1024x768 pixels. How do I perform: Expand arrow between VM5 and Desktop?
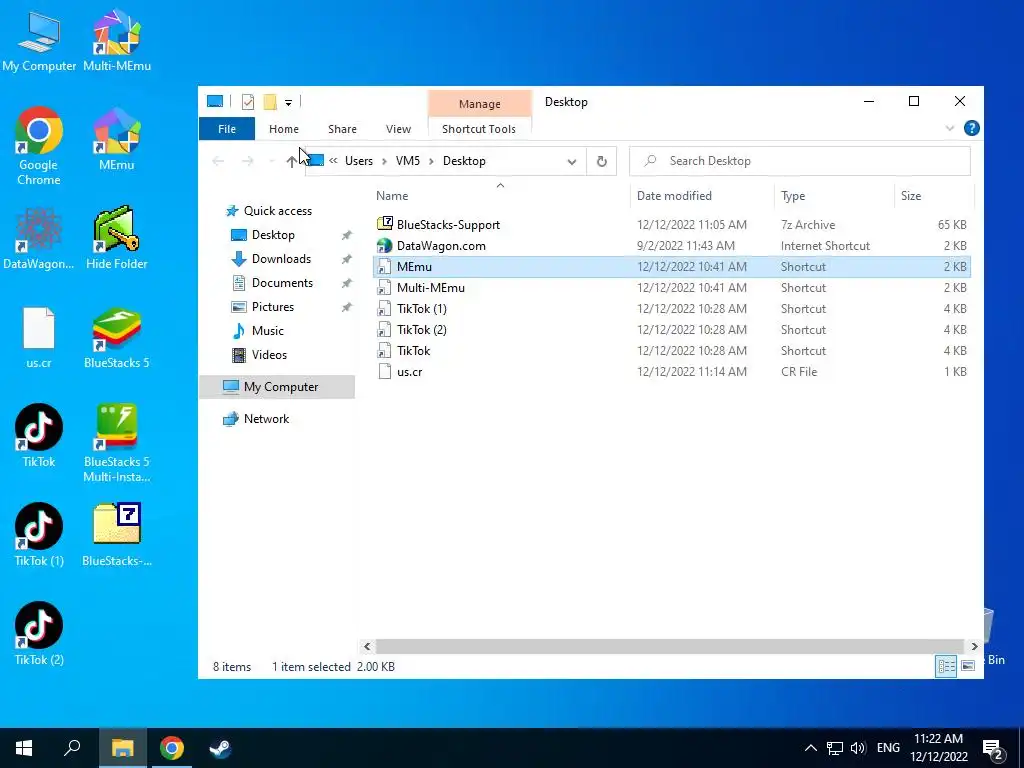coord(432,161)
